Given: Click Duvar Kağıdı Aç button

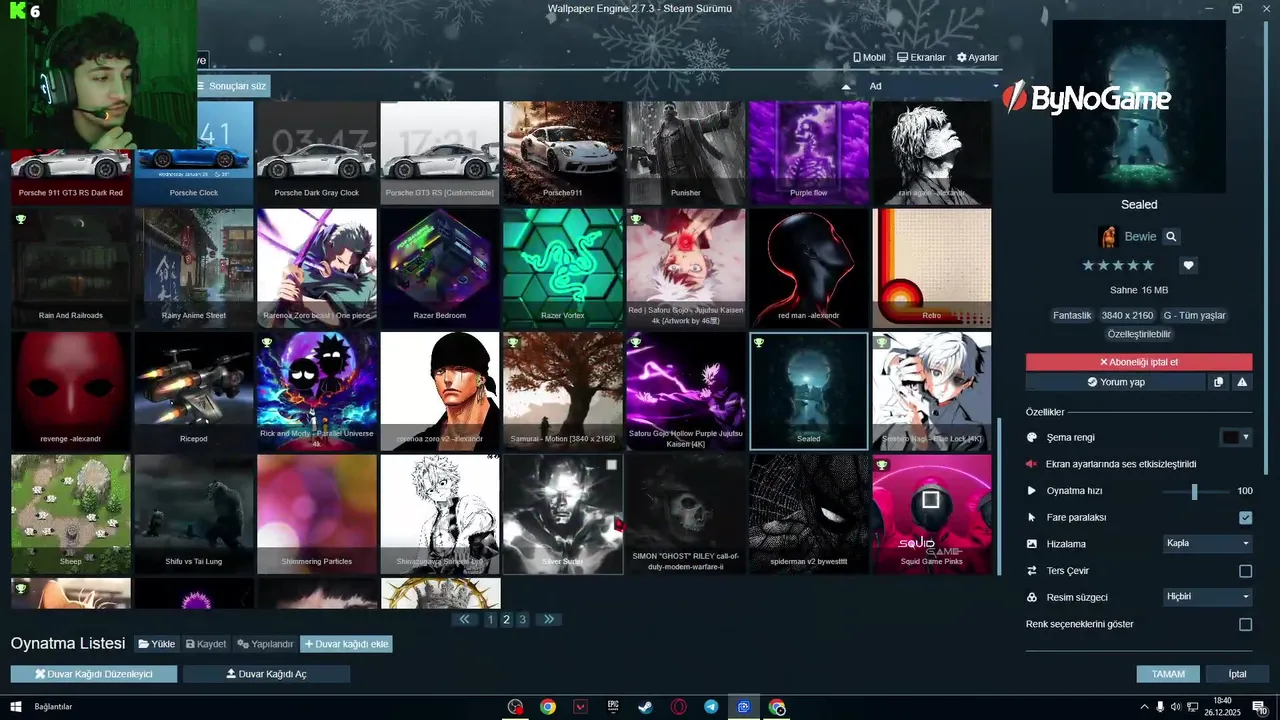Looking at the screenshot, I should (x=266, y=674).
